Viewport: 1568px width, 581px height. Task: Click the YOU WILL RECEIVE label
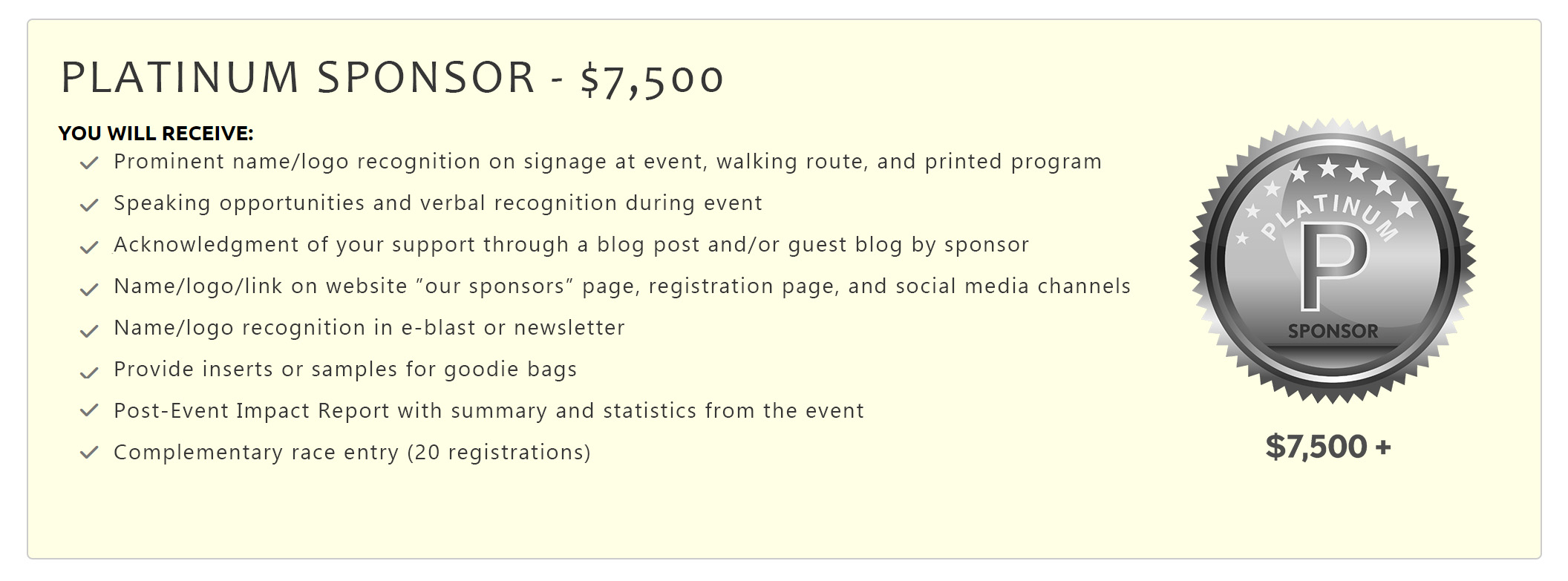point(156,134)
